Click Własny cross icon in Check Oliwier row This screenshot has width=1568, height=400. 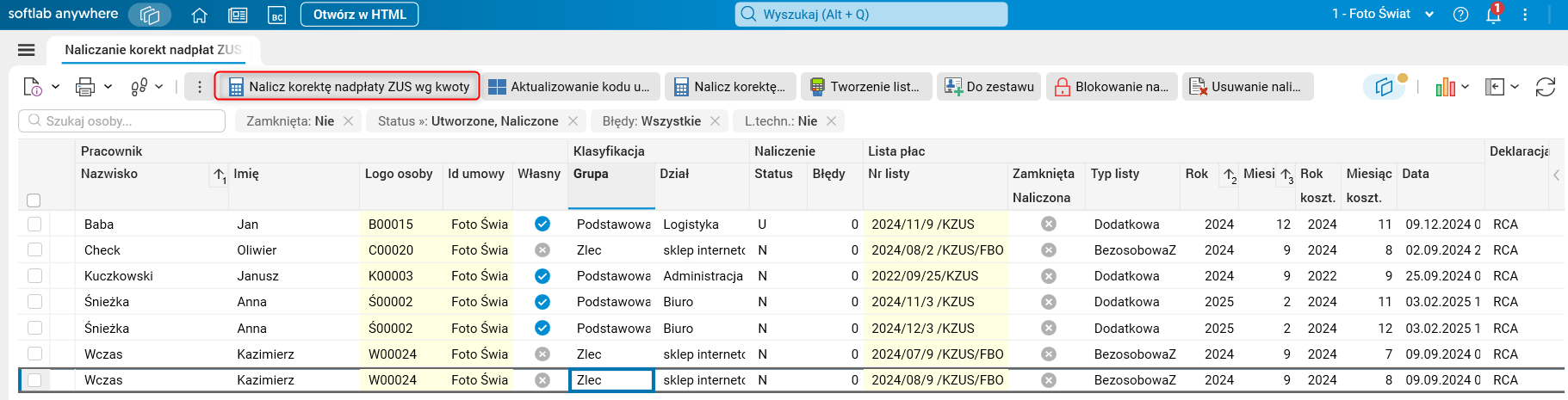pyautogui.click(x=542, y=249)
